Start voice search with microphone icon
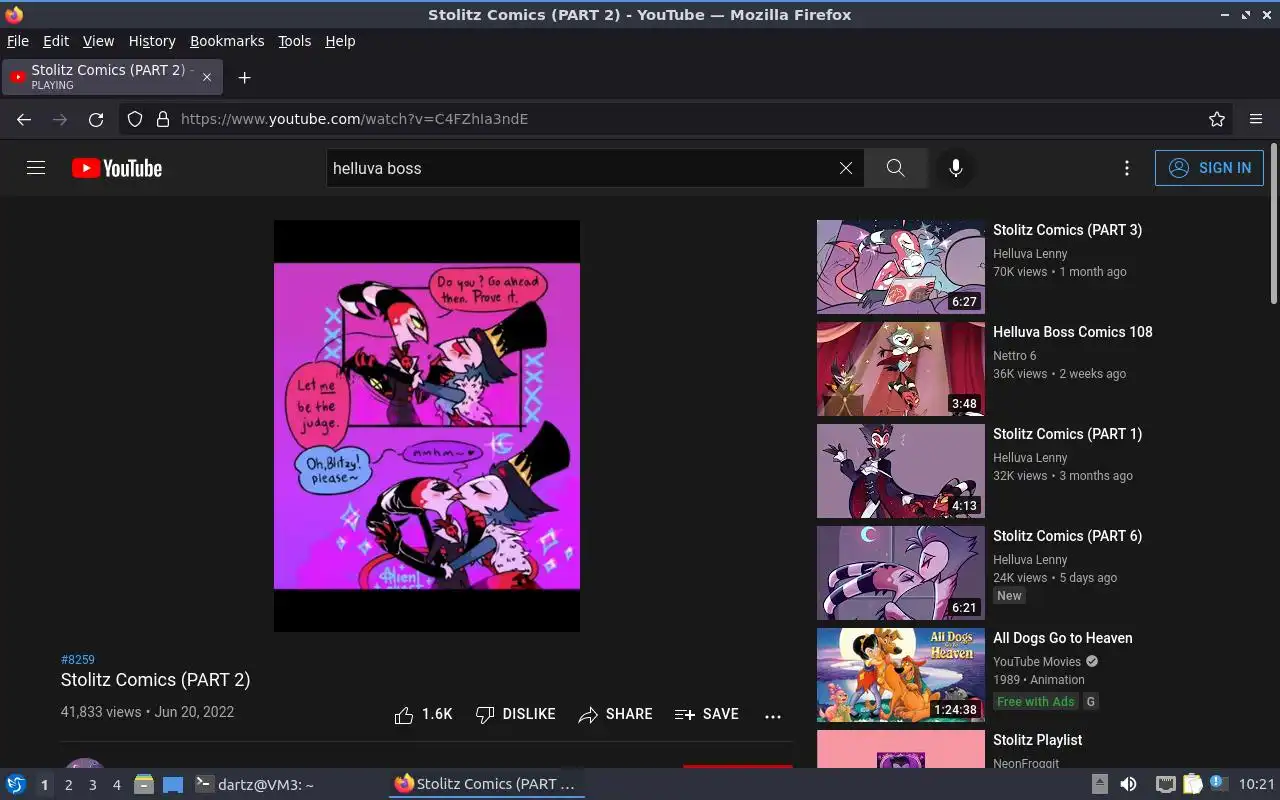1280x800 pixels. click(x=956, y=168)
